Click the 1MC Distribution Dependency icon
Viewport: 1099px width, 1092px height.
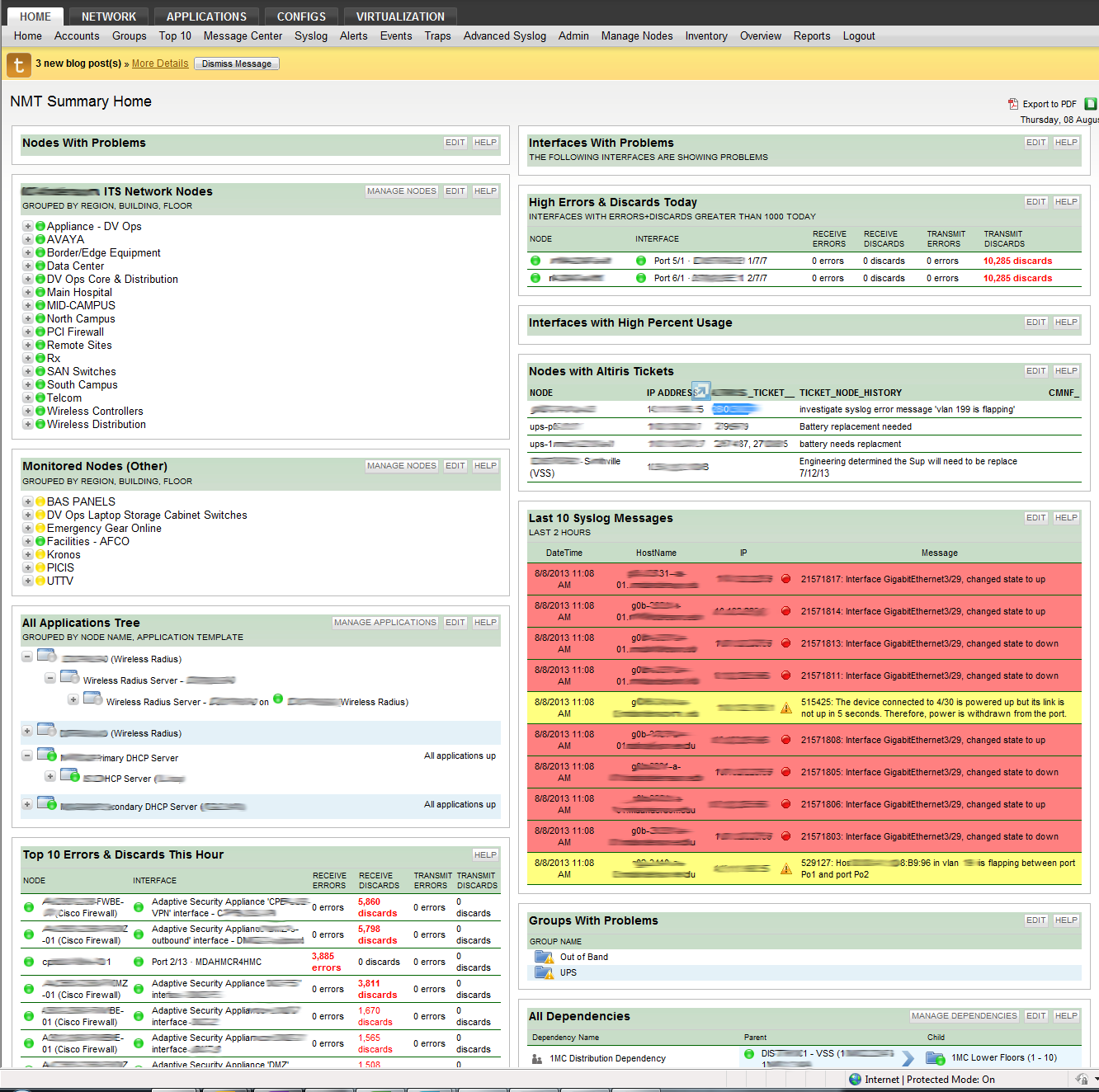537,1058
